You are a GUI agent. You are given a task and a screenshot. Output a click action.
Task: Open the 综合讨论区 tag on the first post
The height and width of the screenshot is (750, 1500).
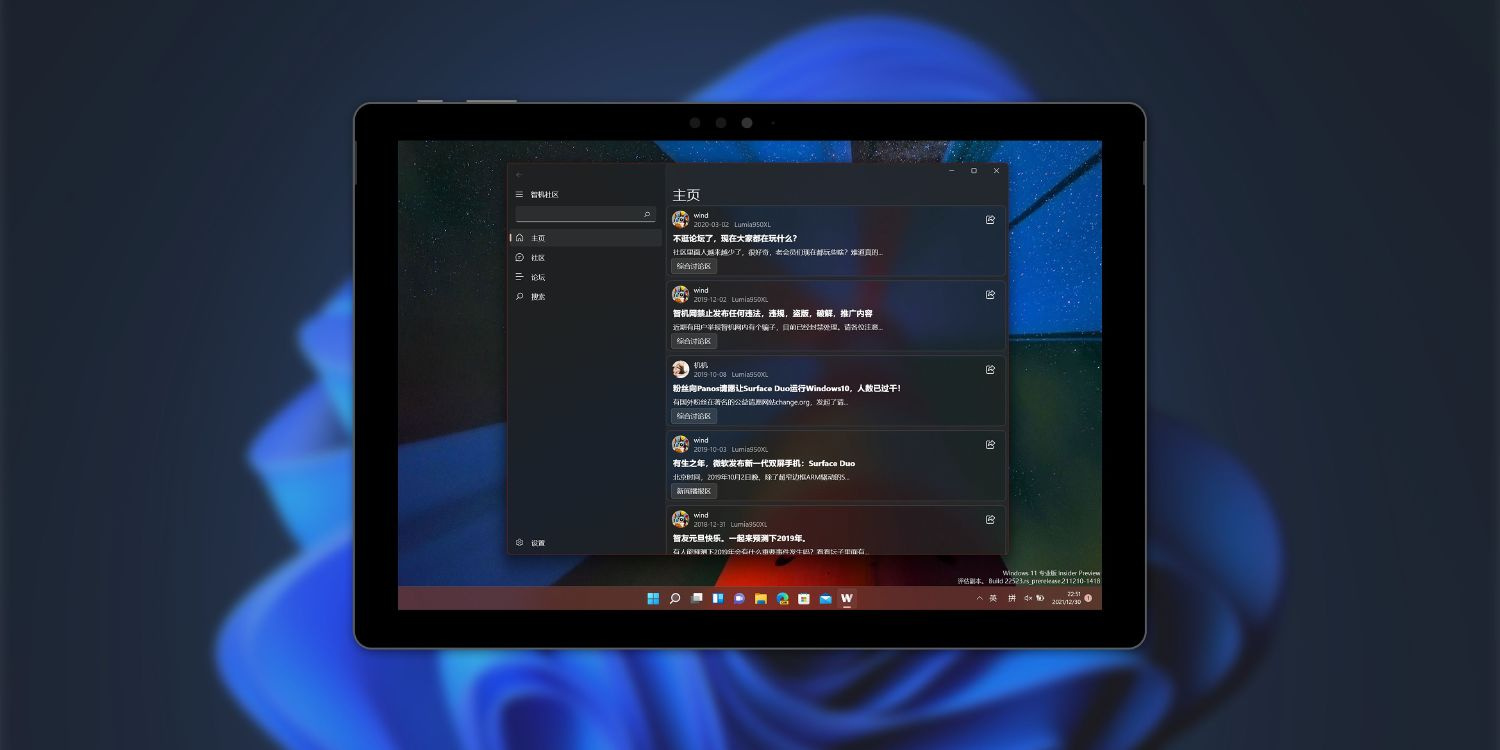[692, 266]
